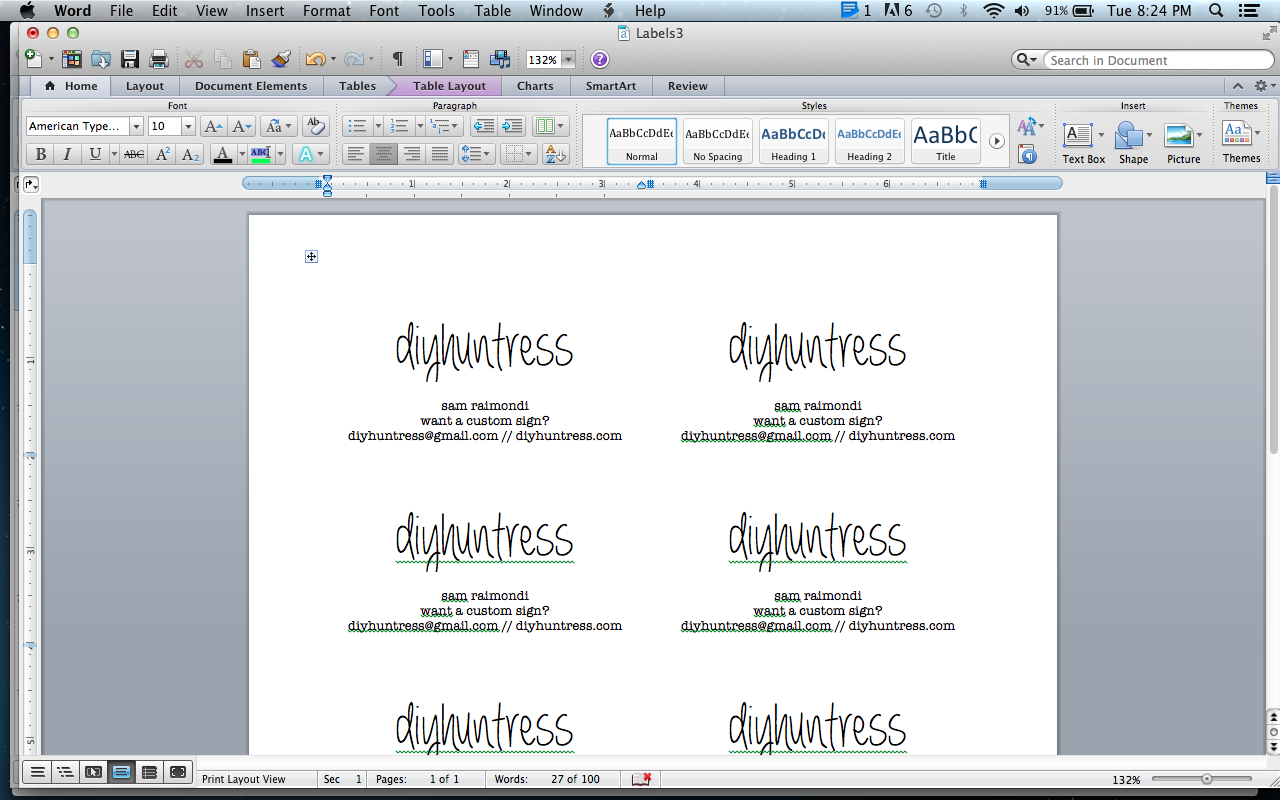Toggle italic formatting

pos(66,154)
